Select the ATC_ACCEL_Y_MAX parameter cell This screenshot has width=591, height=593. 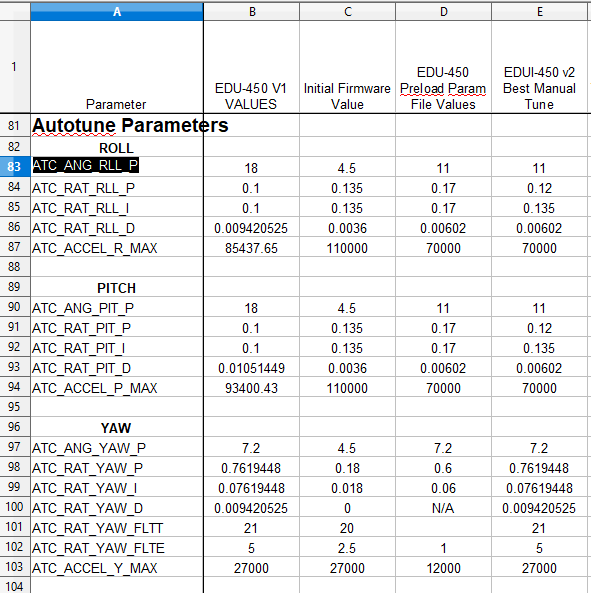pos(117,567)
